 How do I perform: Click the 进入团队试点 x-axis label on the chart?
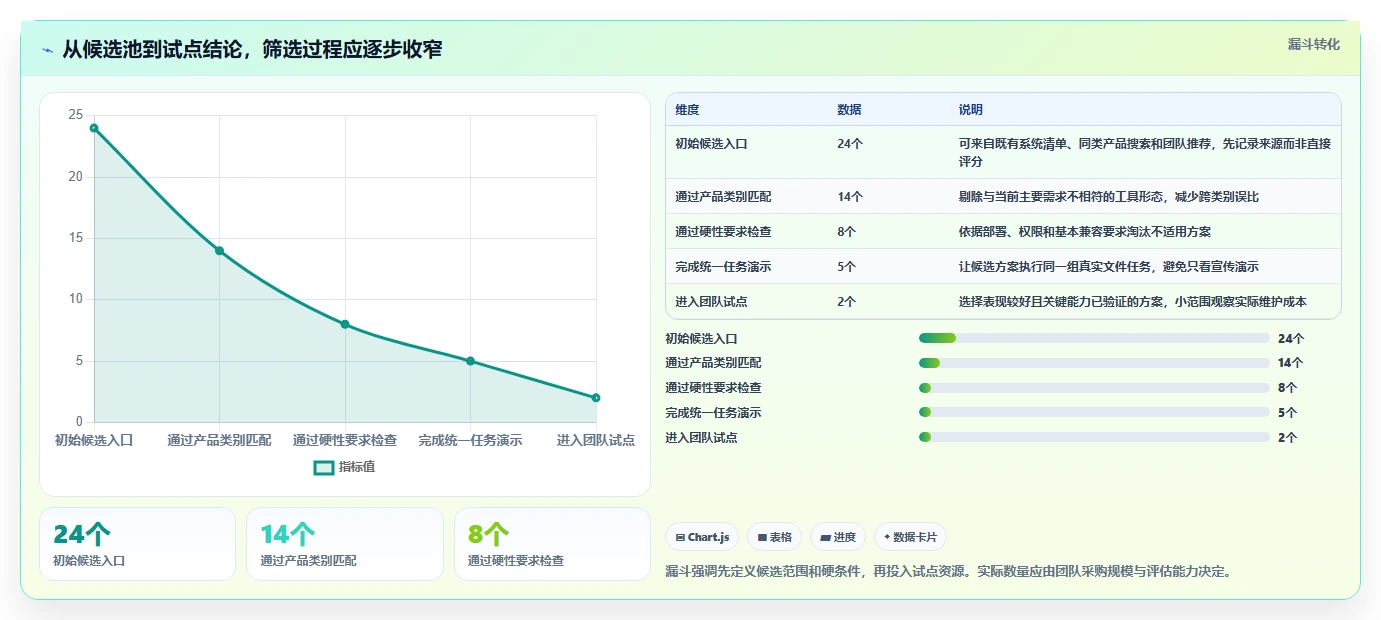point(596,440)
